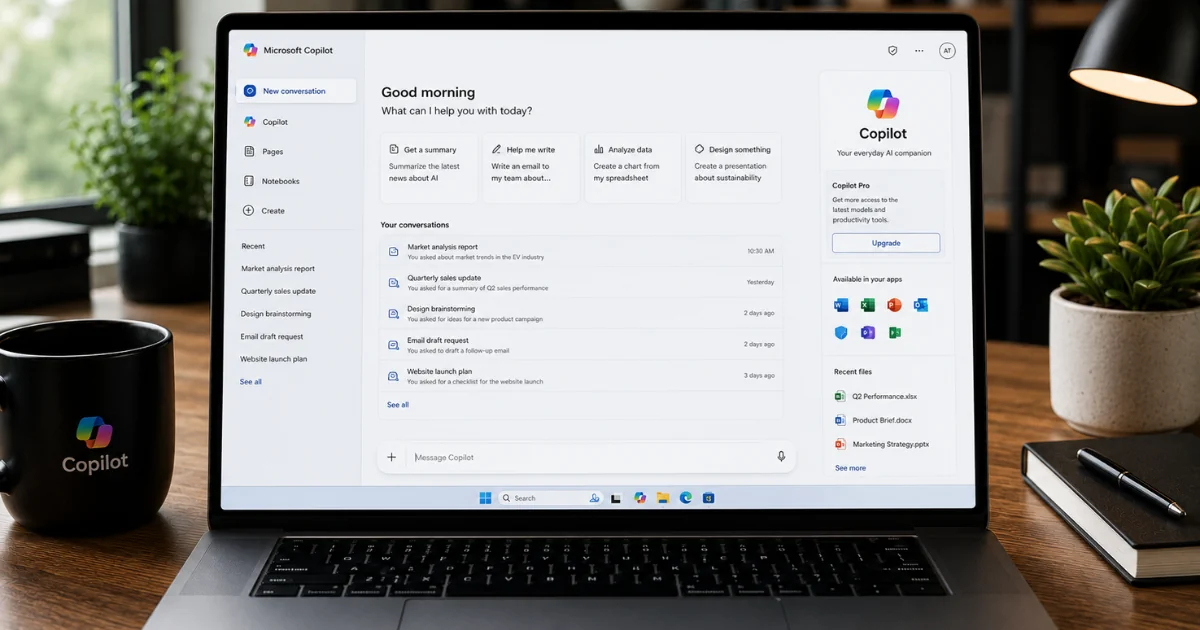Screen dimensions: 1200x630
Task: Open Microsoft Edge on the taskbar
Action: click(x=686, y=497)
